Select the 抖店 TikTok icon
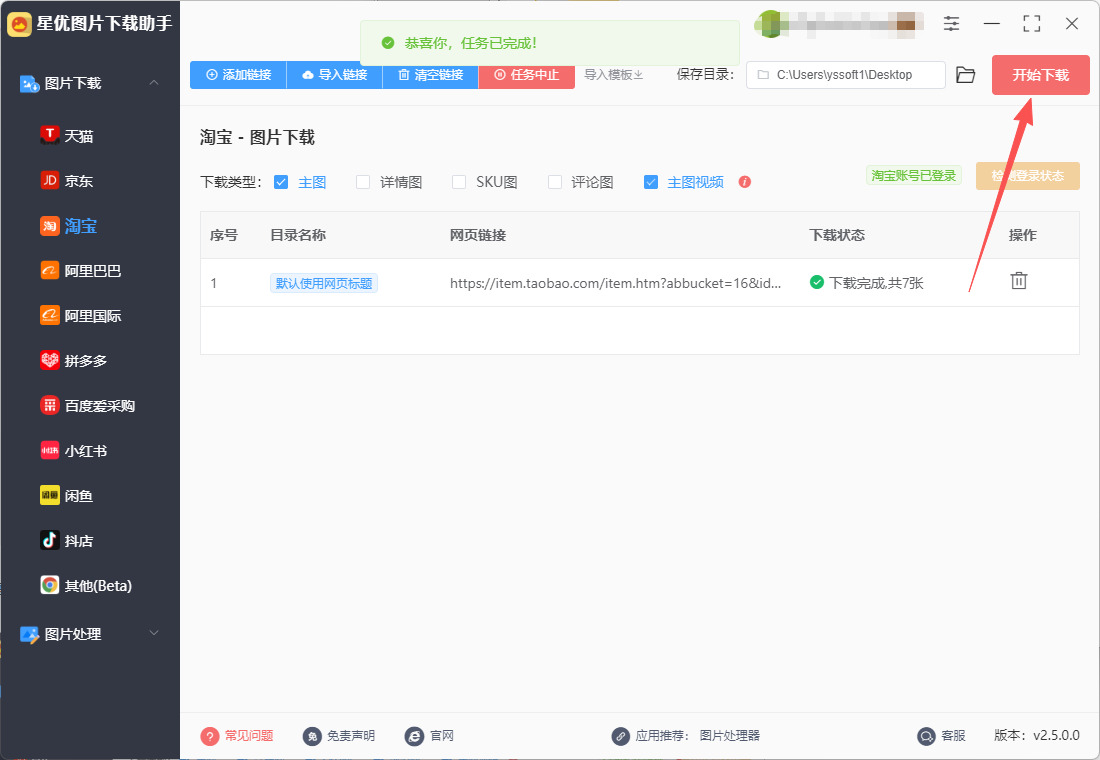The width and height of the screenshot is (1100, 760). click(49, 540)
